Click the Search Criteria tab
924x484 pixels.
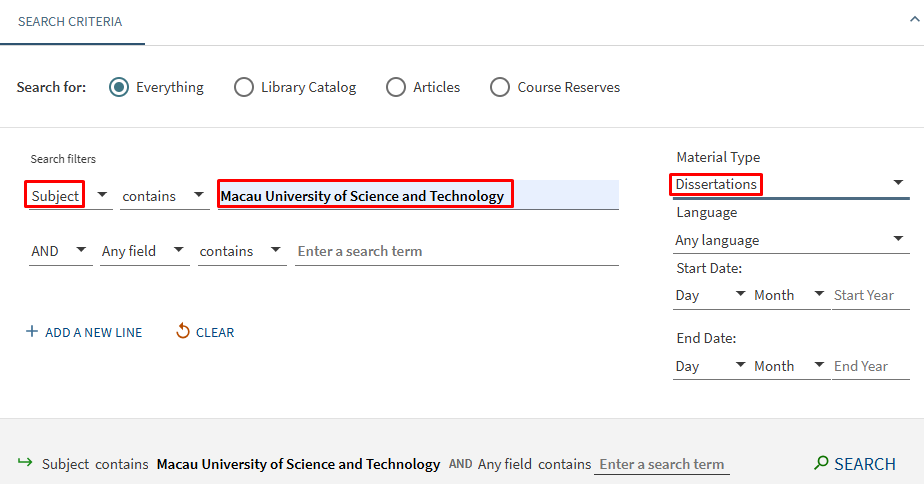(70, 22)
